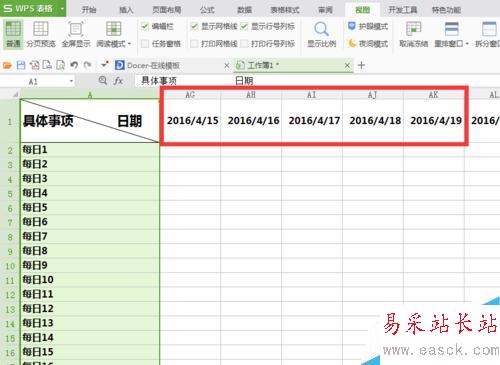Add a new document tab with plus
This screenshot has height=365, width=500.
pyautogui.click(x=361, y=65)
